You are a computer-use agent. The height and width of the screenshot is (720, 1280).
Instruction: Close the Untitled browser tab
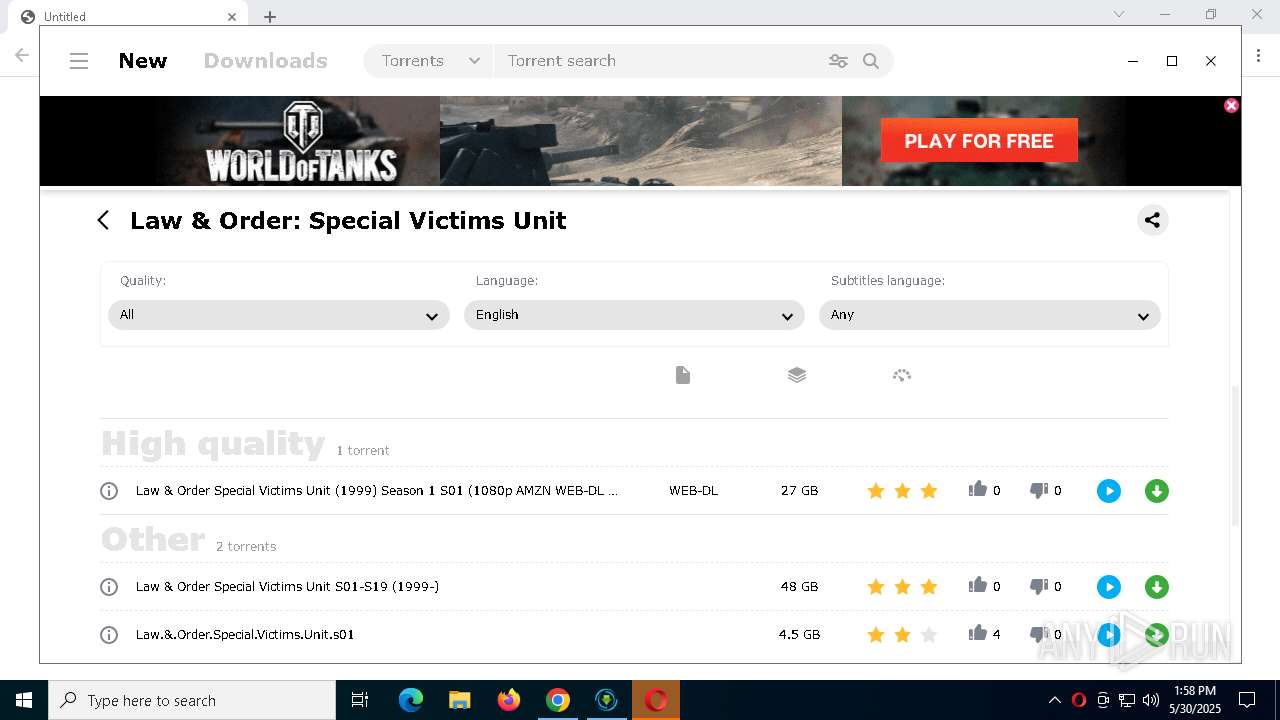coord(232,16)
